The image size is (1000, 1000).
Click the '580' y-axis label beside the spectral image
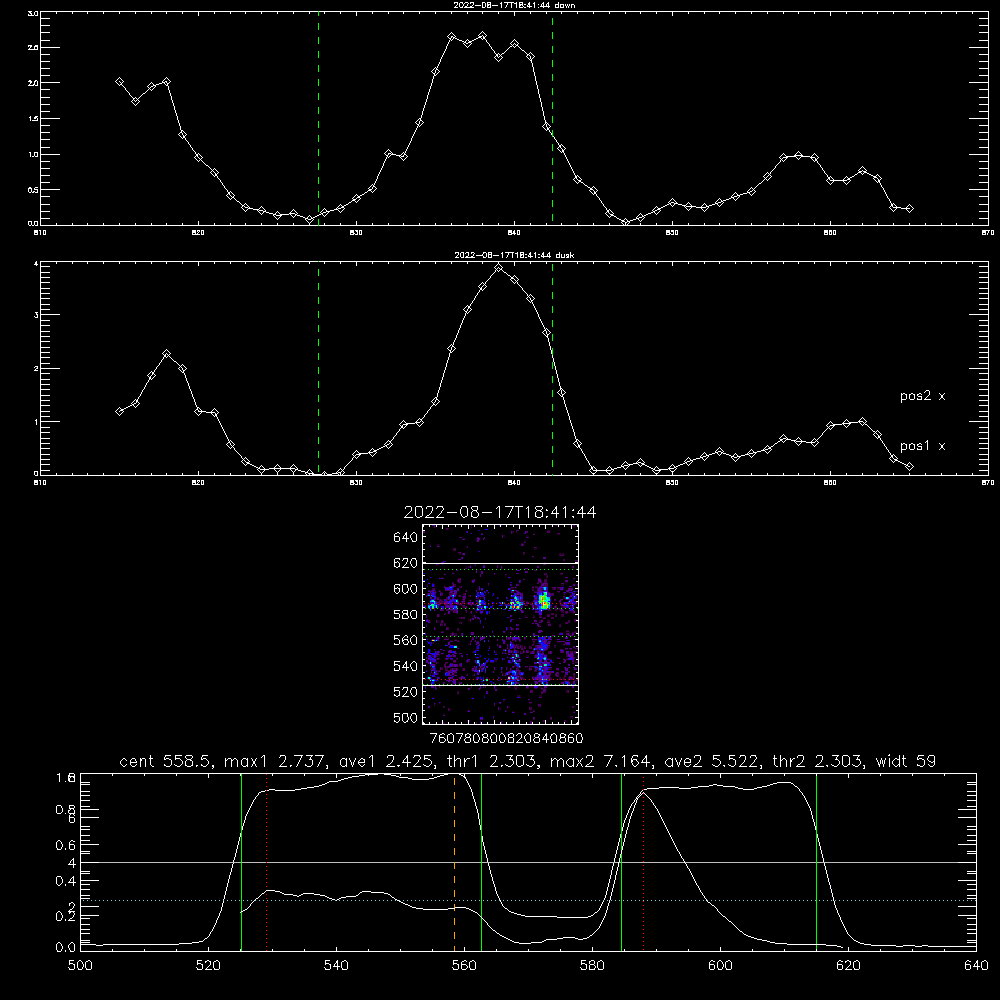click(406, 615)
